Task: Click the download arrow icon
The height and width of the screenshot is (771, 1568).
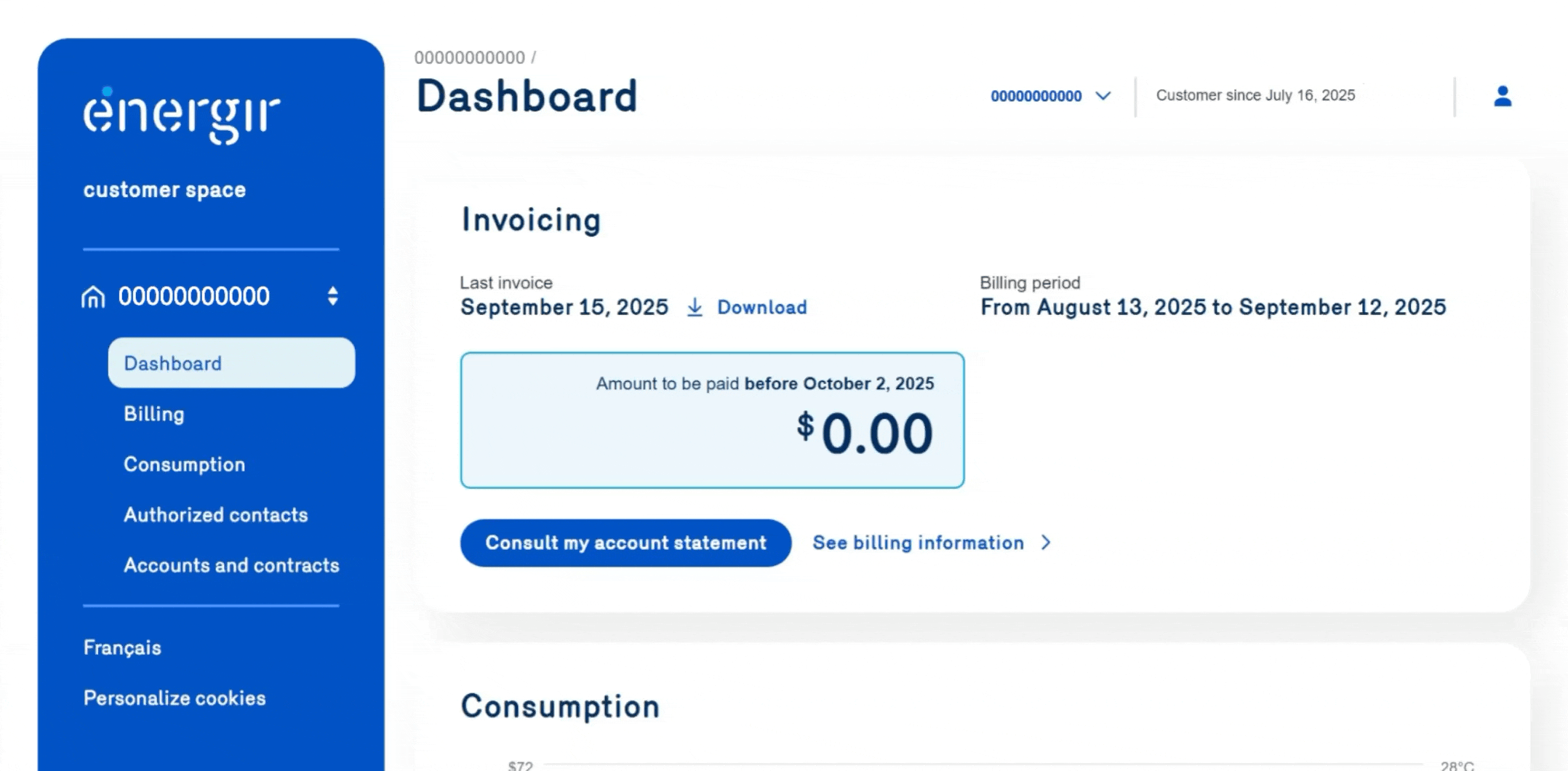Action: (695, 308)
